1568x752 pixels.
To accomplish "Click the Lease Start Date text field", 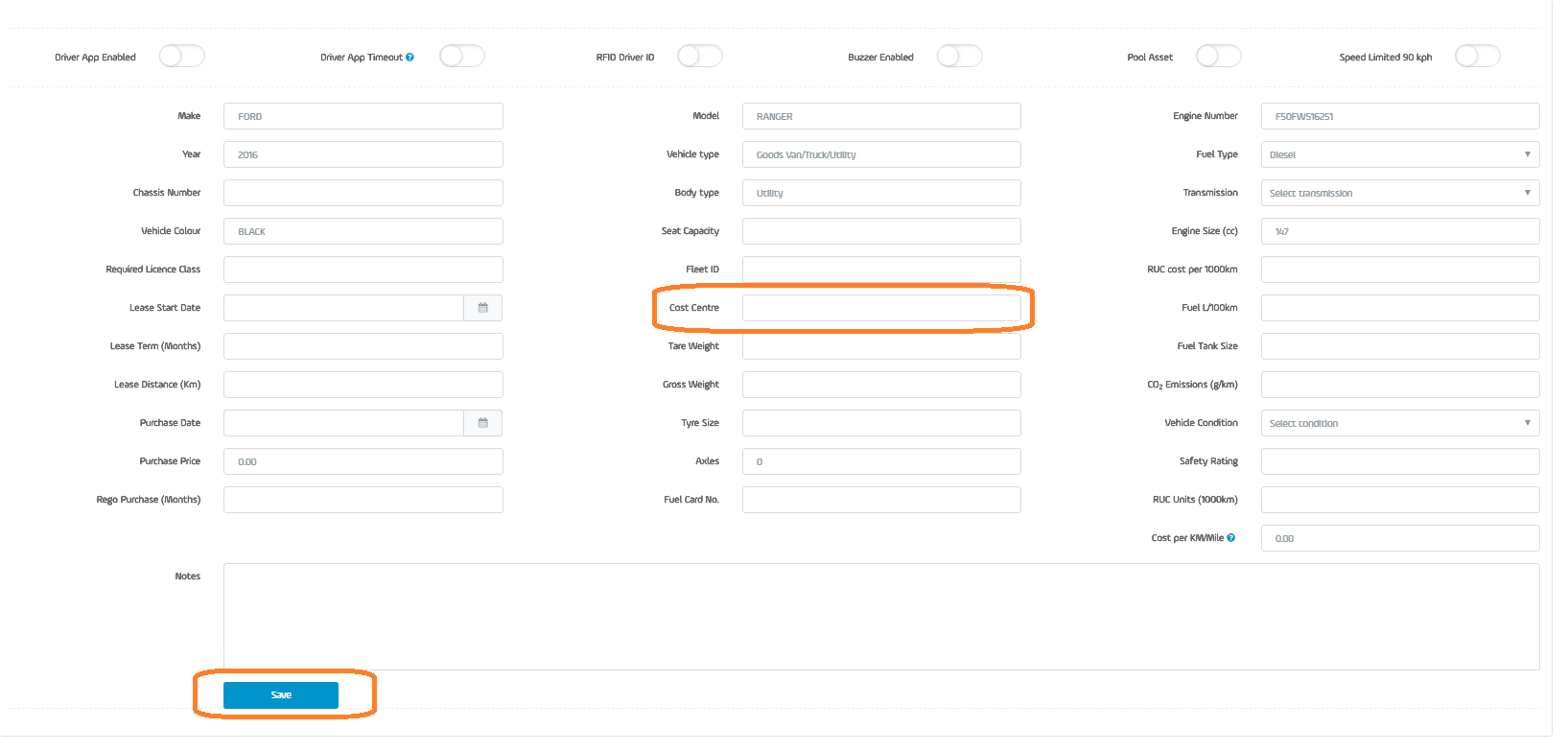I will click(343, 308).
